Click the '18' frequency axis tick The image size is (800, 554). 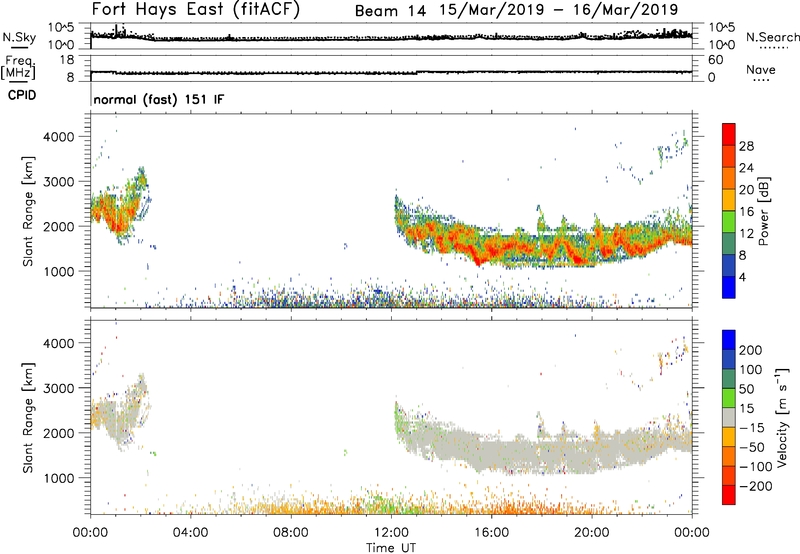[67, 60]
